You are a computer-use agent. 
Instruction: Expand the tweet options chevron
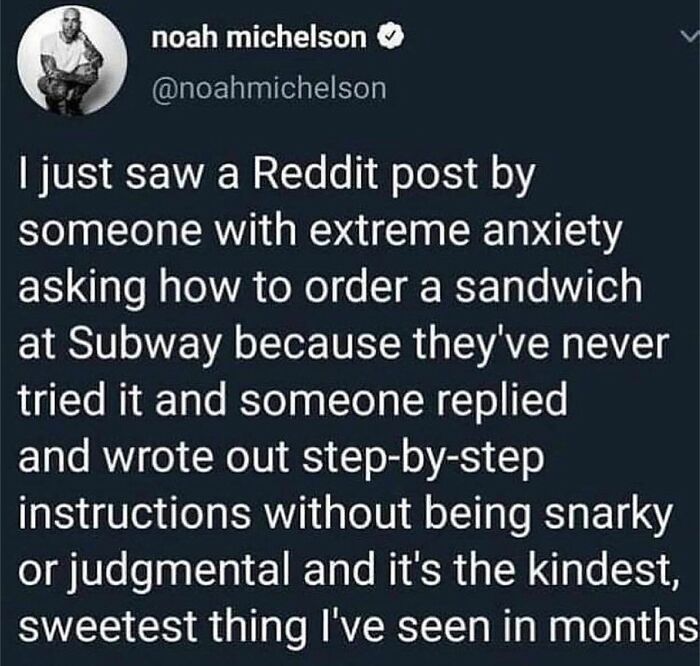point(690,37)
